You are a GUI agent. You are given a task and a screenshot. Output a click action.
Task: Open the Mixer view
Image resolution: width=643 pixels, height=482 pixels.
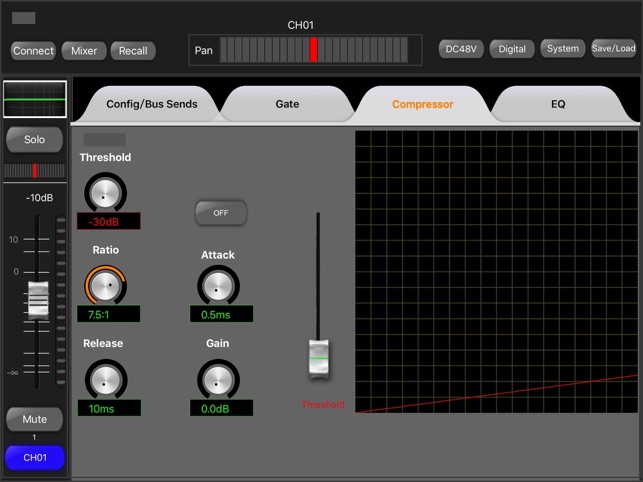click(84, 51)
